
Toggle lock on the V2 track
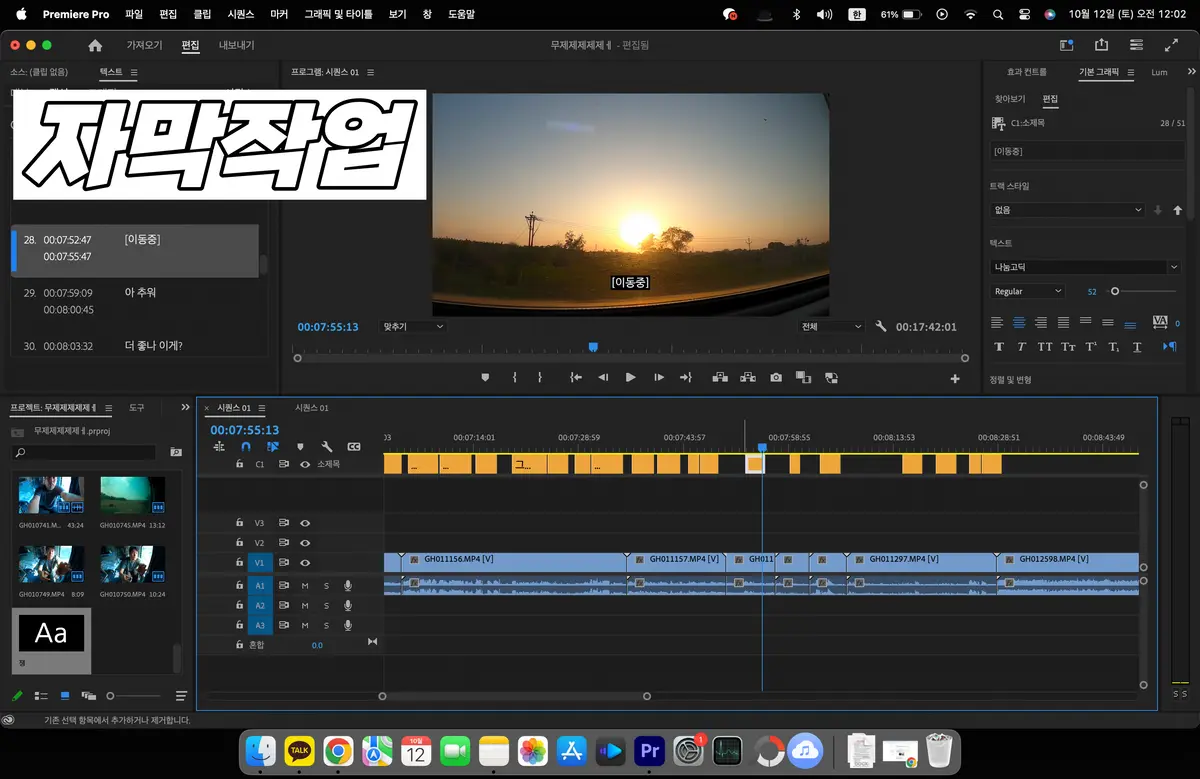click(x=239, y=543)
